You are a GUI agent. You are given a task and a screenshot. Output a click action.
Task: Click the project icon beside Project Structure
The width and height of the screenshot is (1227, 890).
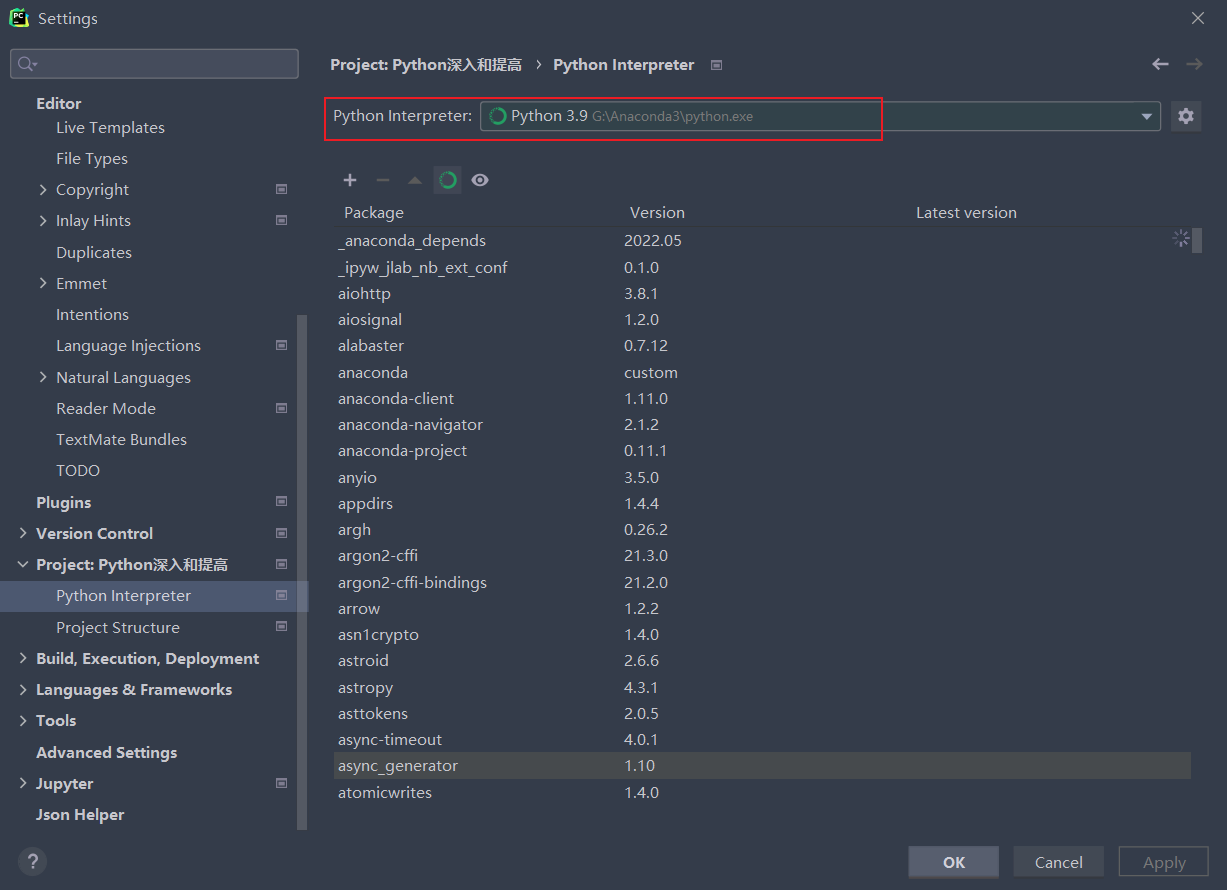click(x=281, y=627)
